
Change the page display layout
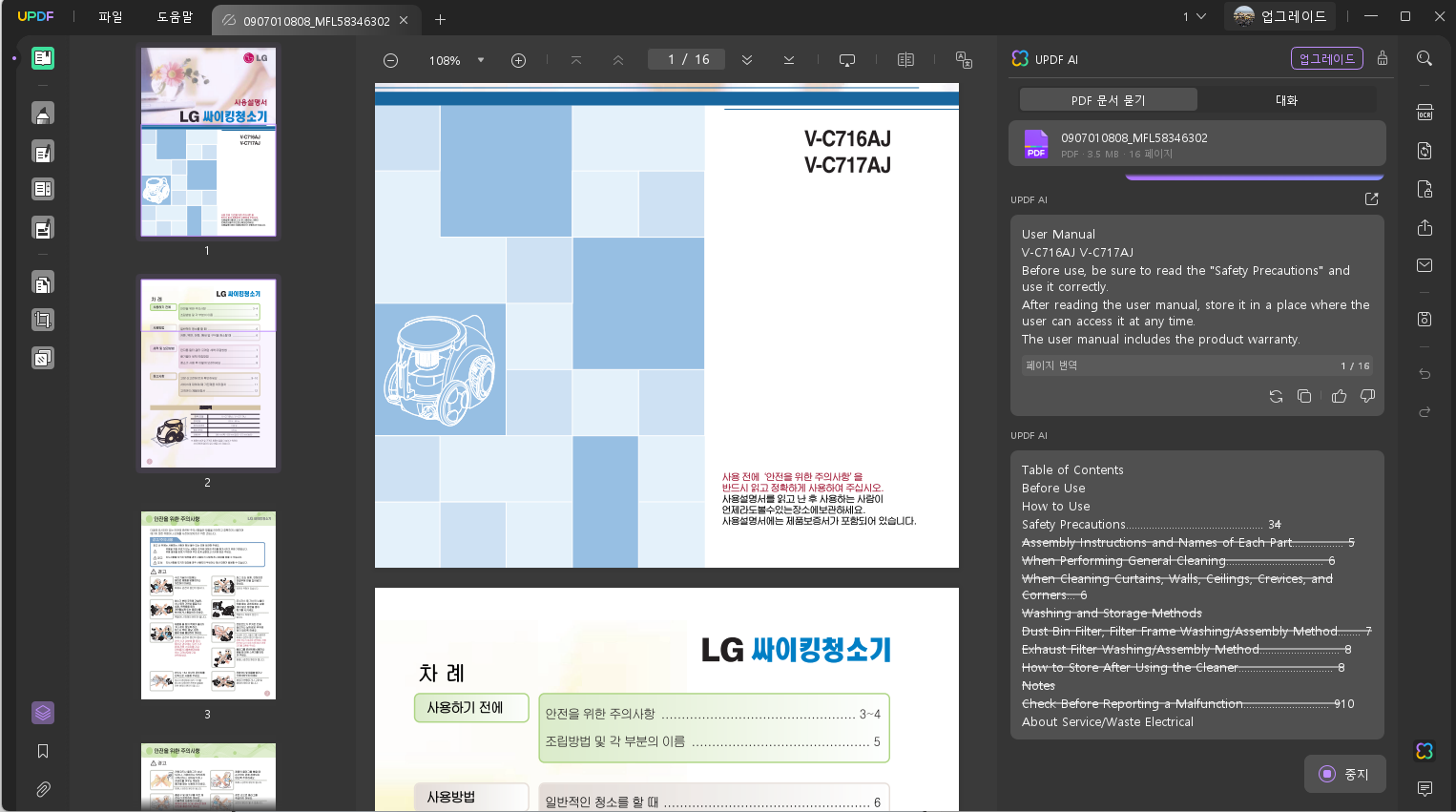(x=905, y=60)
